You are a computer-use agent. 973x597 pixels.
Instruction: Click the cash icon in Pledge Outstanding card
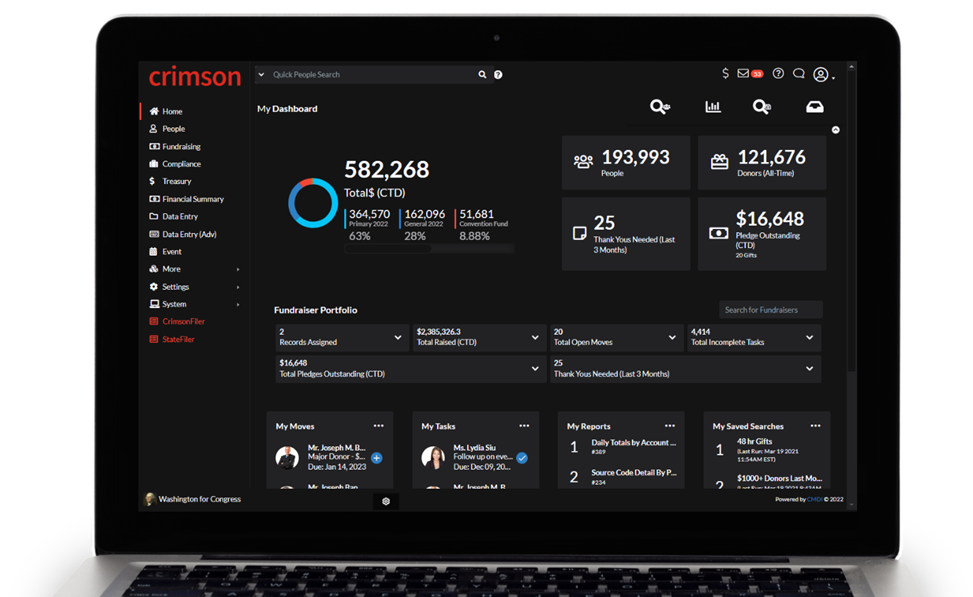coord(719,233)
